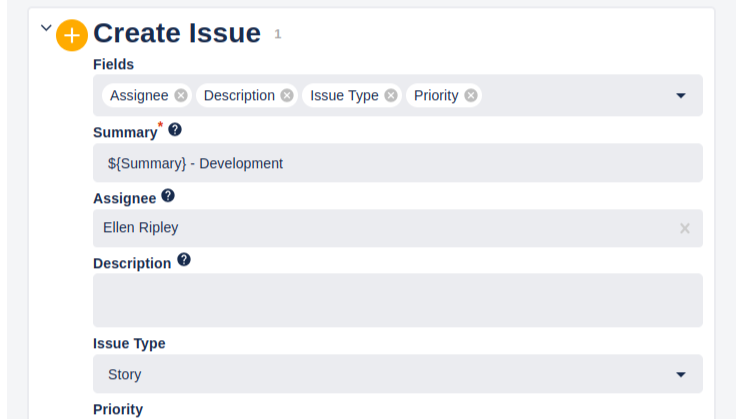Click into the Summary text field
Image resolution: width=736 pixels, height=419 pixels.
point(397,163)
